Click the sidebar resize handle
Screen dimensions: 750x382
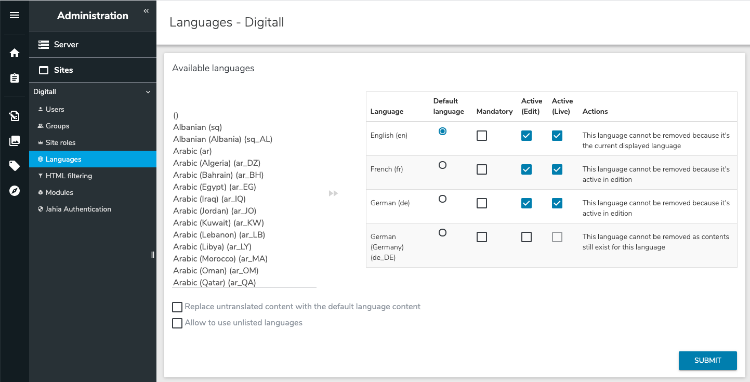click(153, 255)
